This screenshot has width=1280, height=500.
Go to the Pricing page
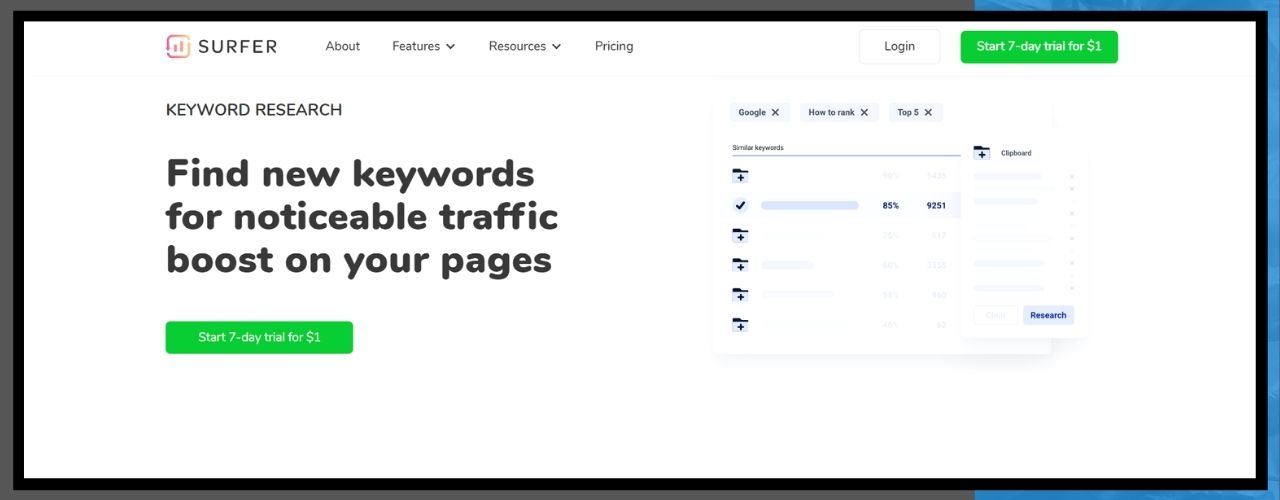coord(613,46)
